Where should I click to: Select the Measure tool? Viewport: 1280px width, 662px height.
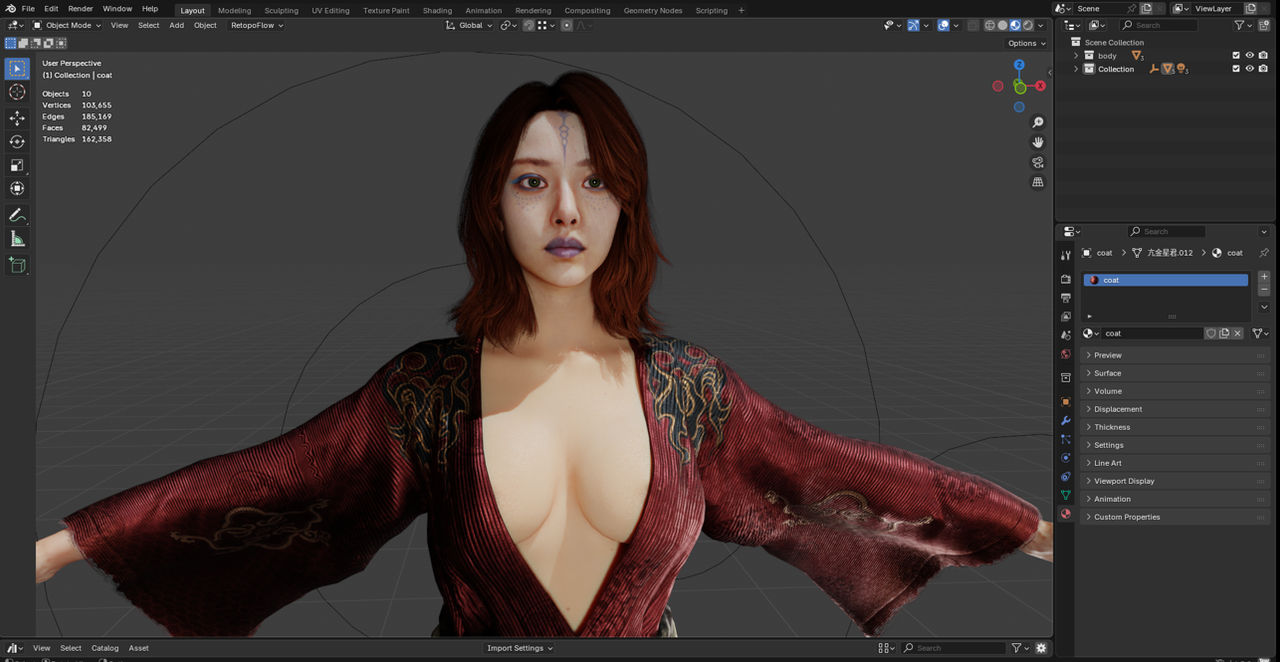point(17,239)
